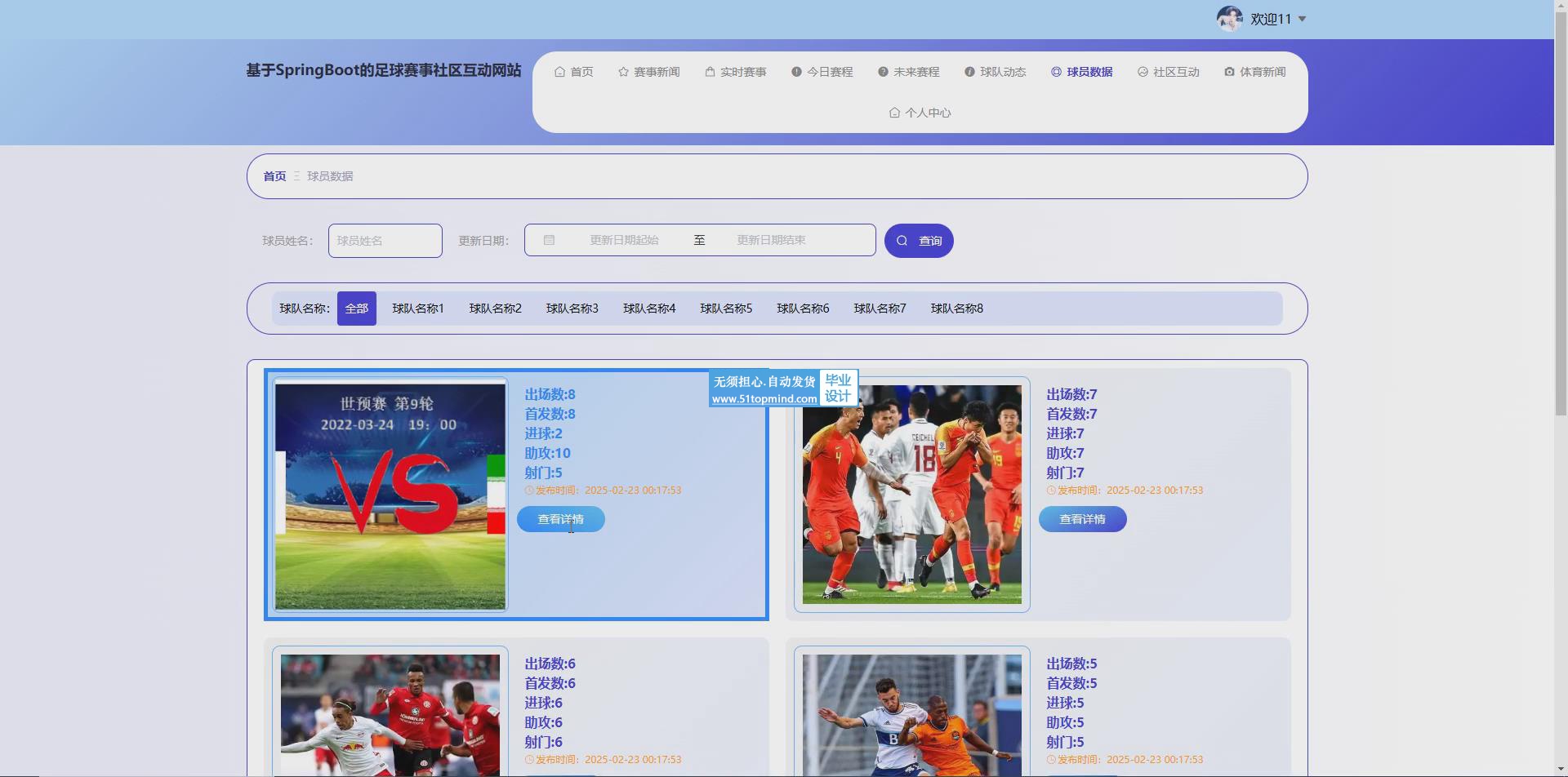The image size is (1568, 777).
Task: Click the camera icon next to 体育新闻
Action: 1229,72
